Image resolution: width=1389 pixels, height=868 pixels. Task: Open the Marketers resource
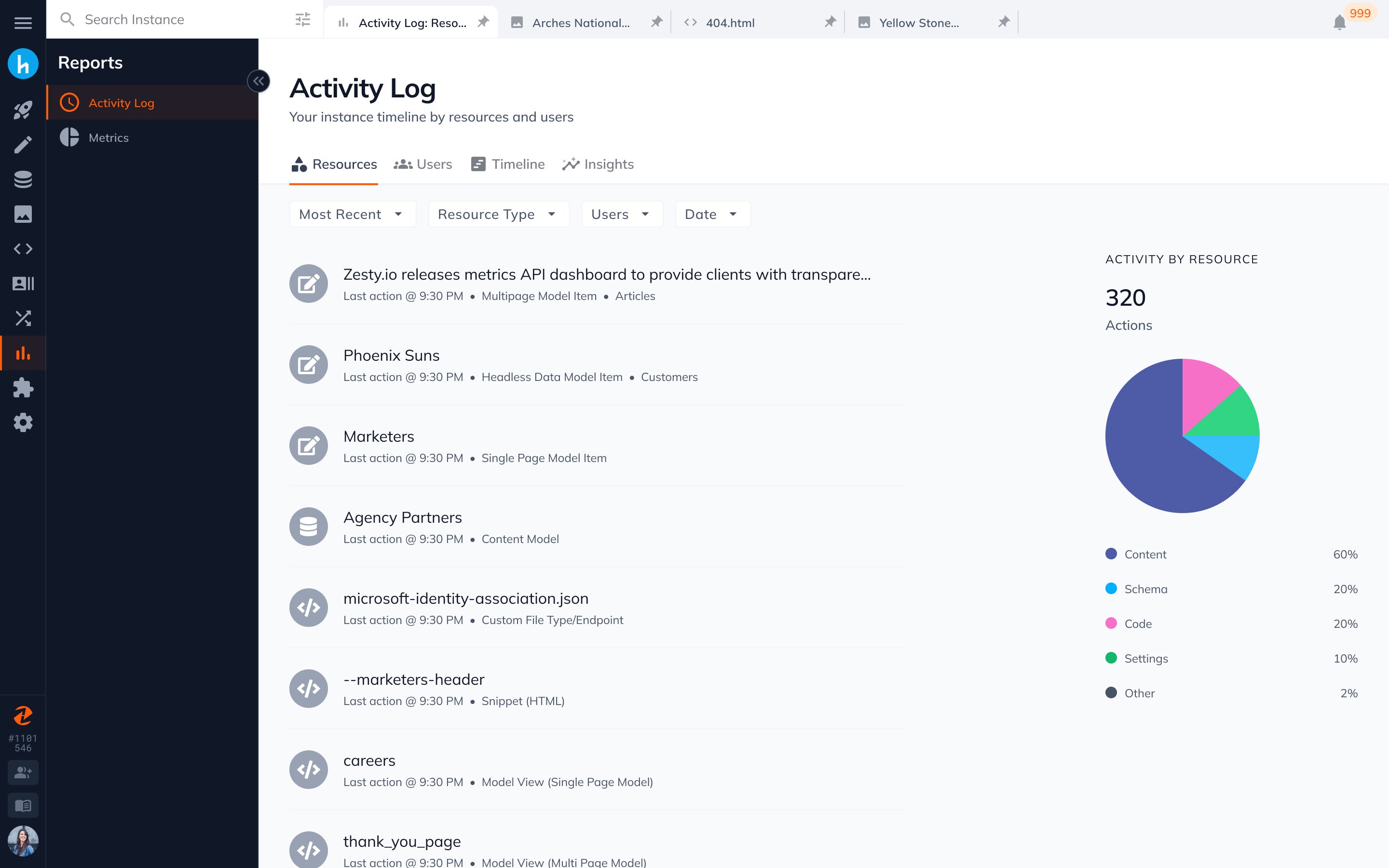point(598,446)
